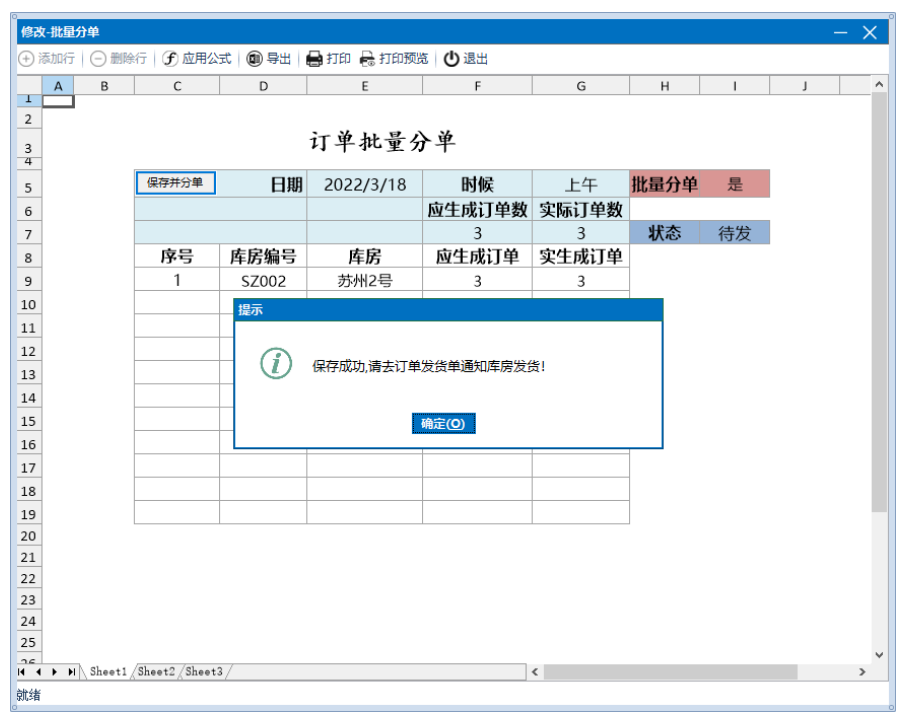Open print preview (打印预览)

pyautogui.click(x=367, y=59)
